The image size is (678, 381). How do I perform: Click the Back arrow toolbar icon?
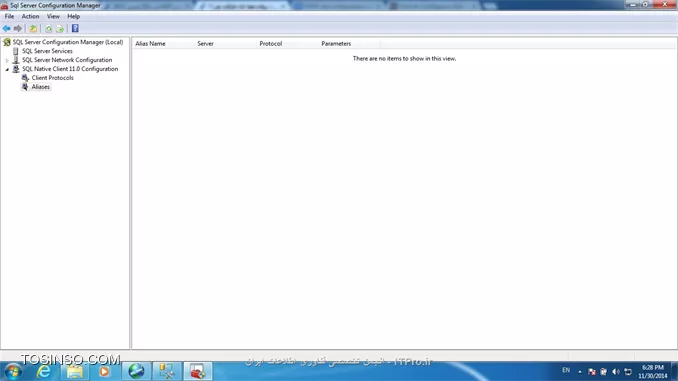click(6, 29)
